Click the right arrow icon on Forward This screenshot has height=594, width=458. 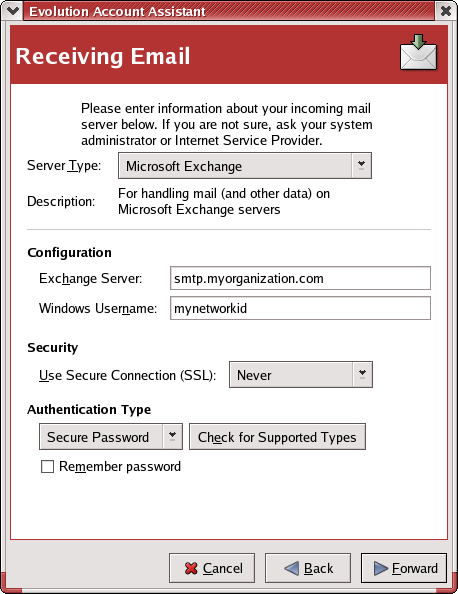[x=381, y=568]
